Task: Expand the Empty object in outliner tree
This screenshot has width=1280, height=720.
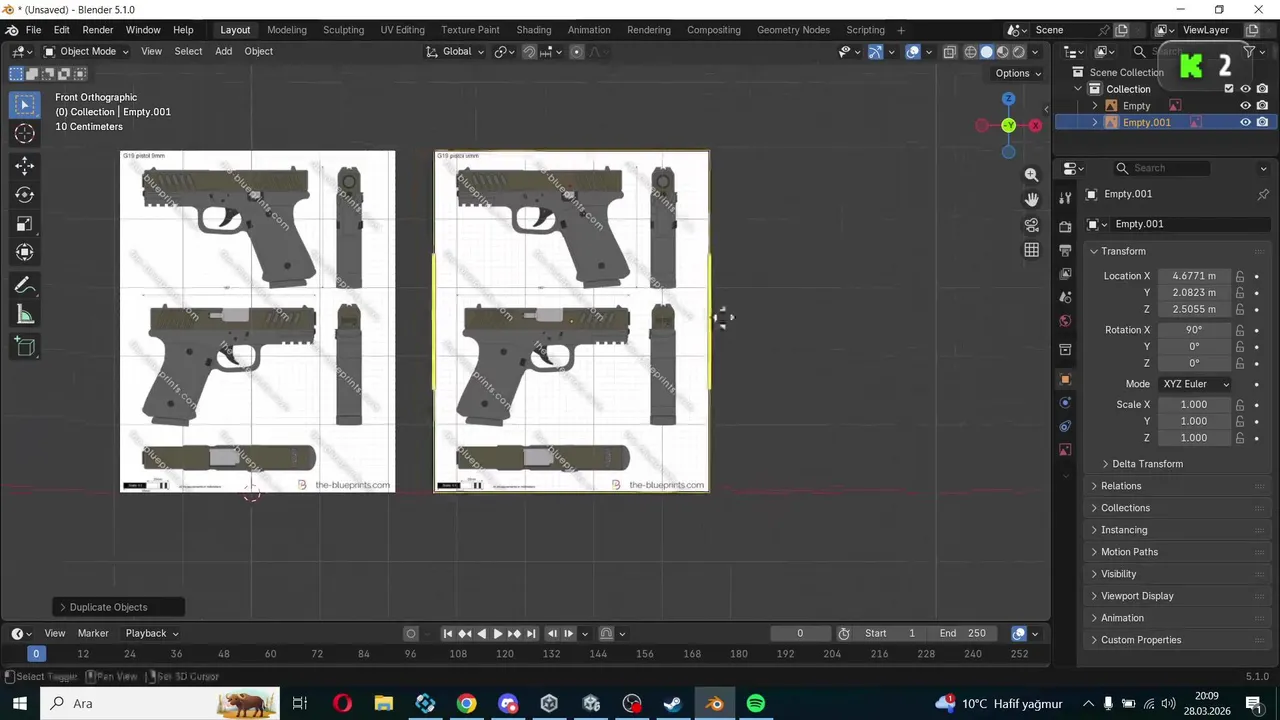Action: (1095, 106)
